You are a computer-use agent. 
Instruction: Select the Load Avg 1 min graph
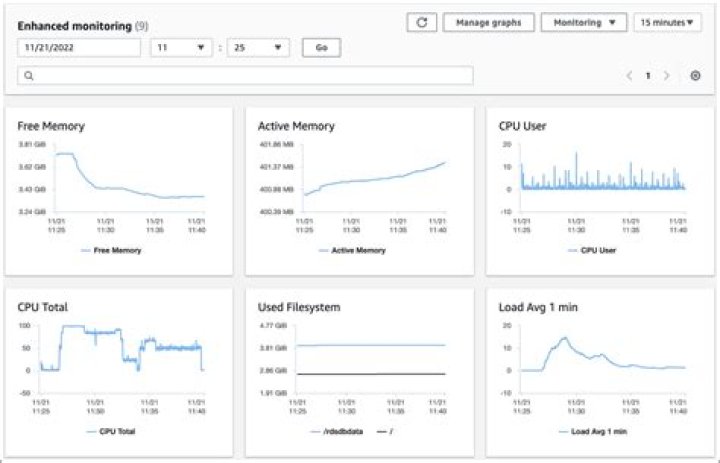[x=600, y=372]
